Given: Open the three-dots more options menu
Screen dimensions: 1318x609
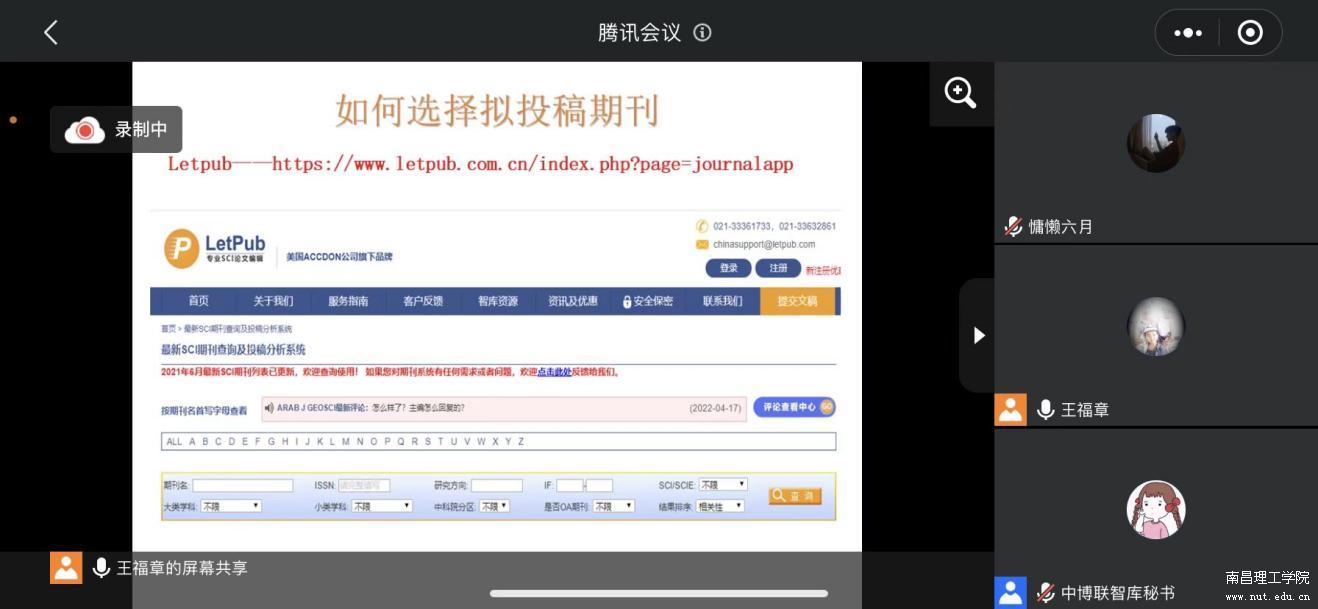Looking at the screenshot, I should (1187, 32).
